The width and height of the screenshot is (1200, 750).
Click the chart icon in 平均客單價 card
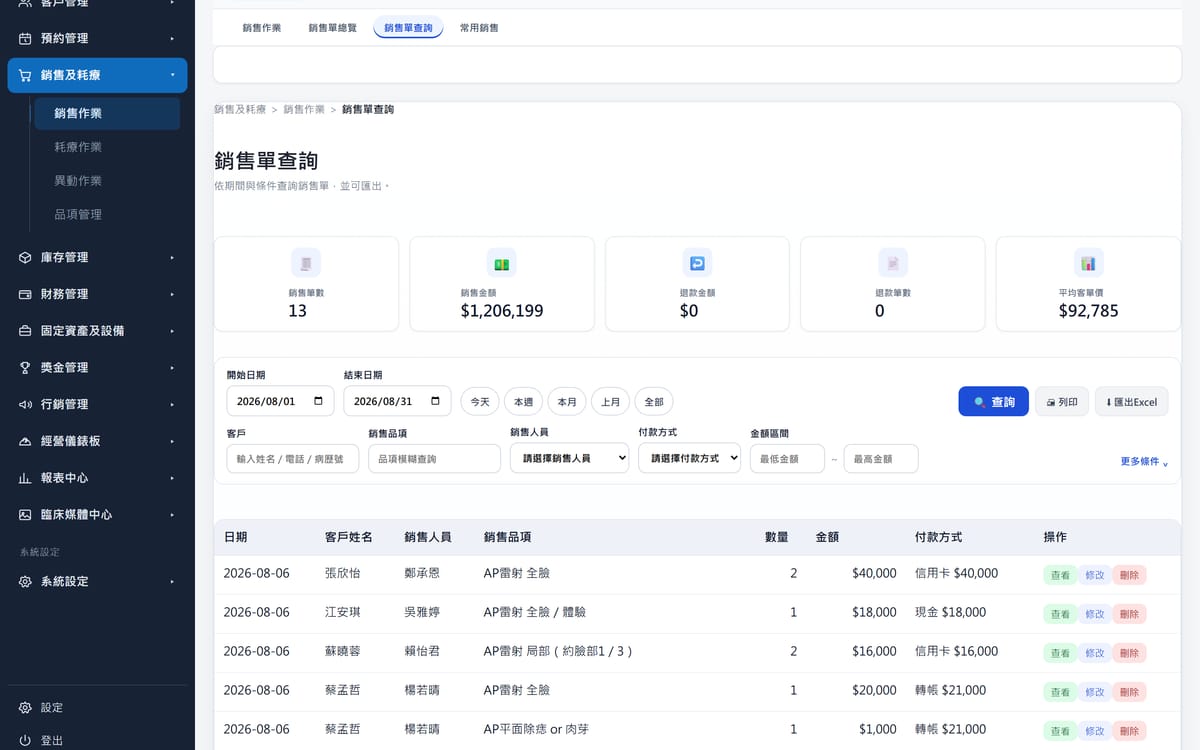pyautogui.click(x=1088, y=263)
